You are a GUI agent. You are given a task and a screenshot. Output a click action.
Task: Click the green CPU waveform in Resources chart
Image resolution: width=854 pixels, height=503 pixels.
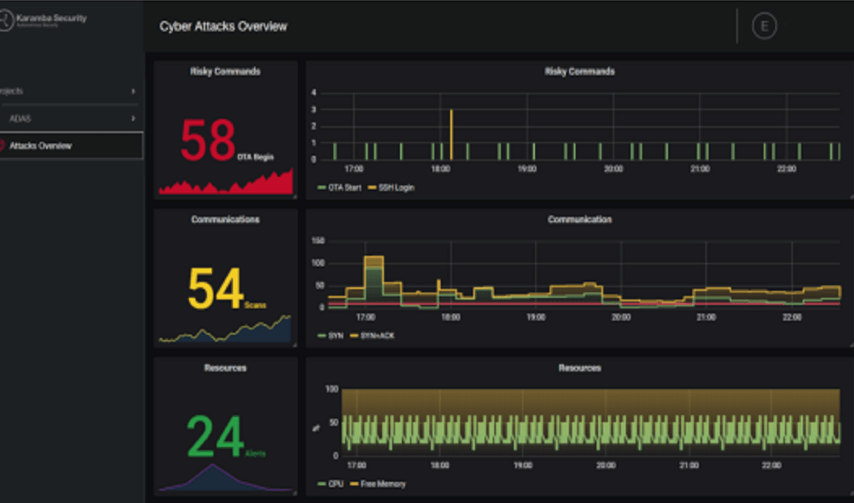pos(591,431)
